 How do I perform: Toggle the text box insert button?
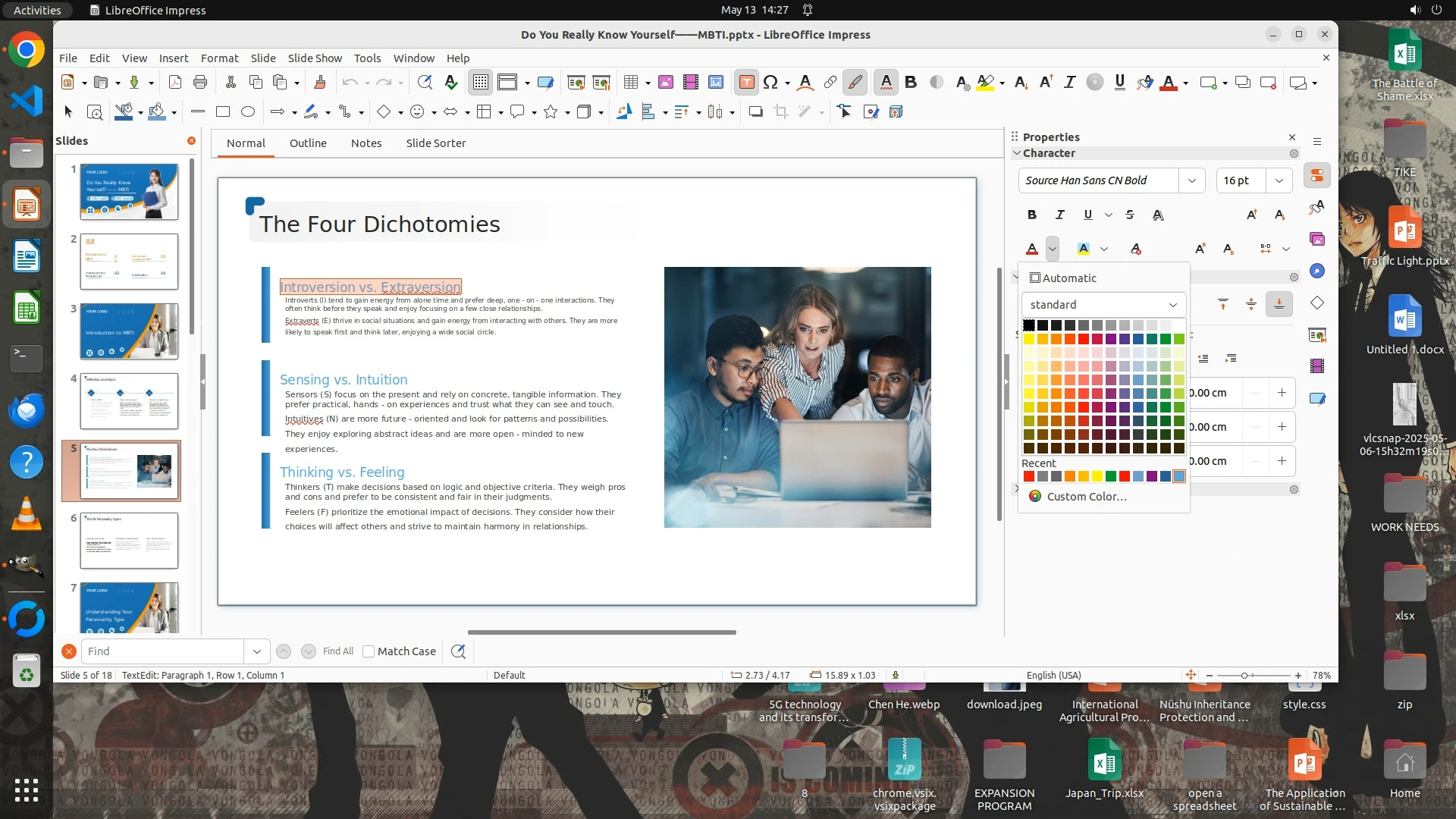coord(746,82)
